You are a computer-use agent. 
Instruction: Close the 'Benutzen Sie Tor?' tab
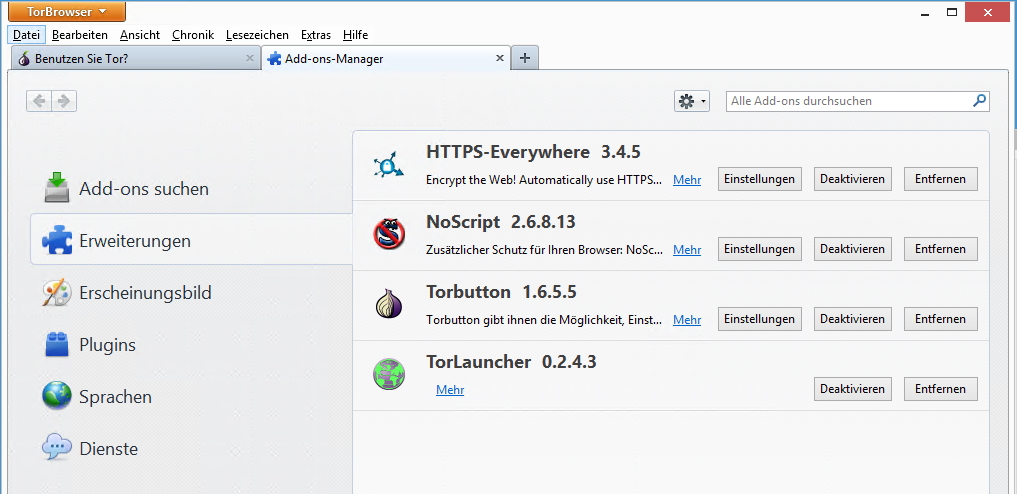tap(250, 58)
